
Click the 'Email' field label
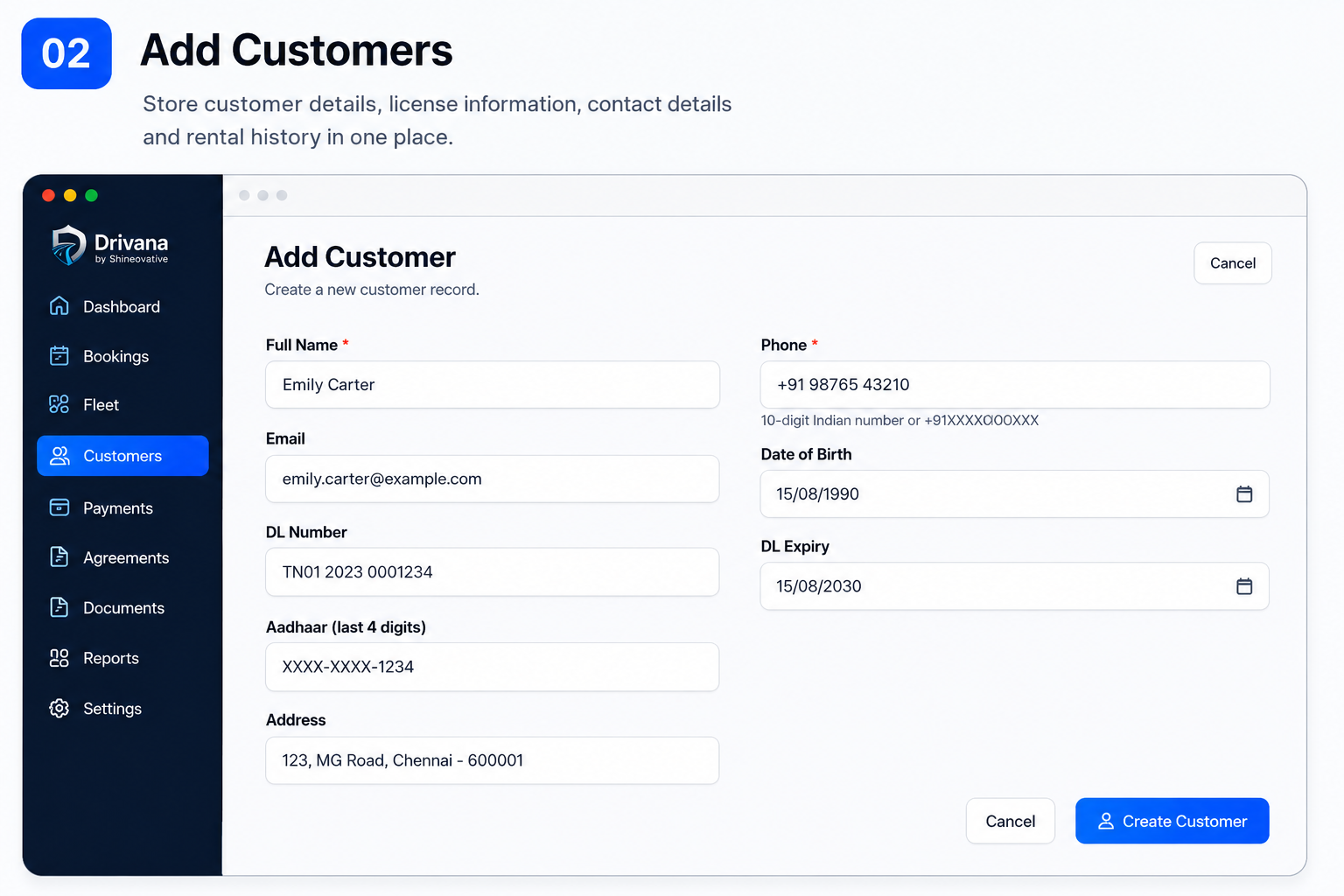(x=285, y=439)
